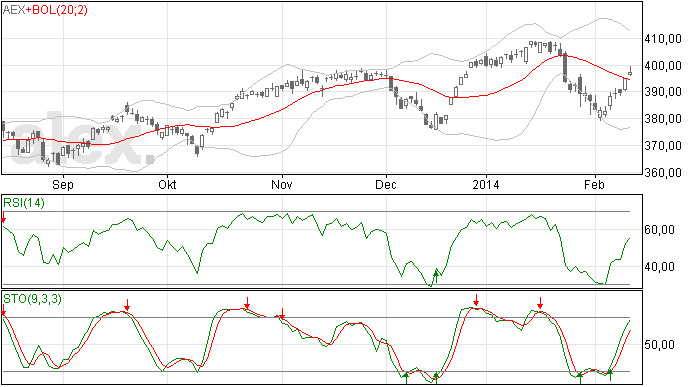Select the 370,00 price axis value
The width and height of the screenshot is (690, 387).
point(663,146)
